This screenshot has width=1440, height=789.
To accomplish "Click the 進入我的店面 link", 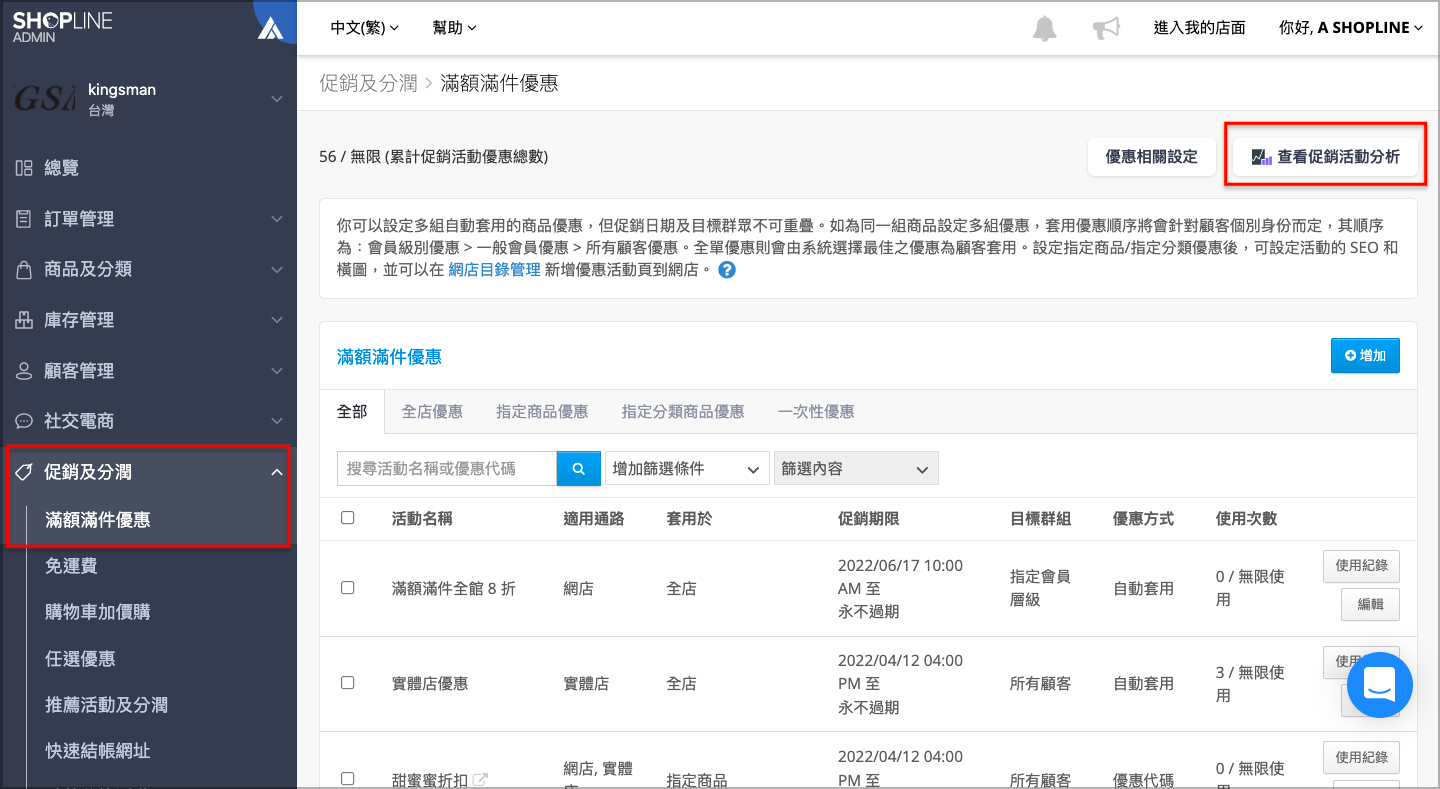I will (1199, 28).
